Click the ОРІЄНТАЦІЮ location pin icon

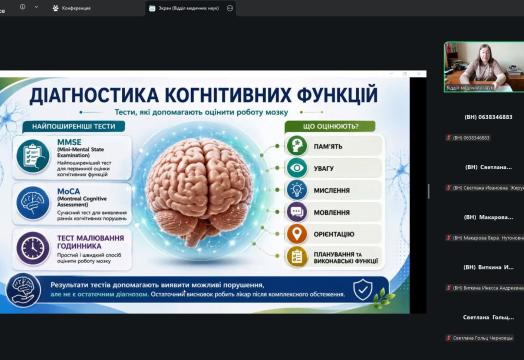(296, 234)
